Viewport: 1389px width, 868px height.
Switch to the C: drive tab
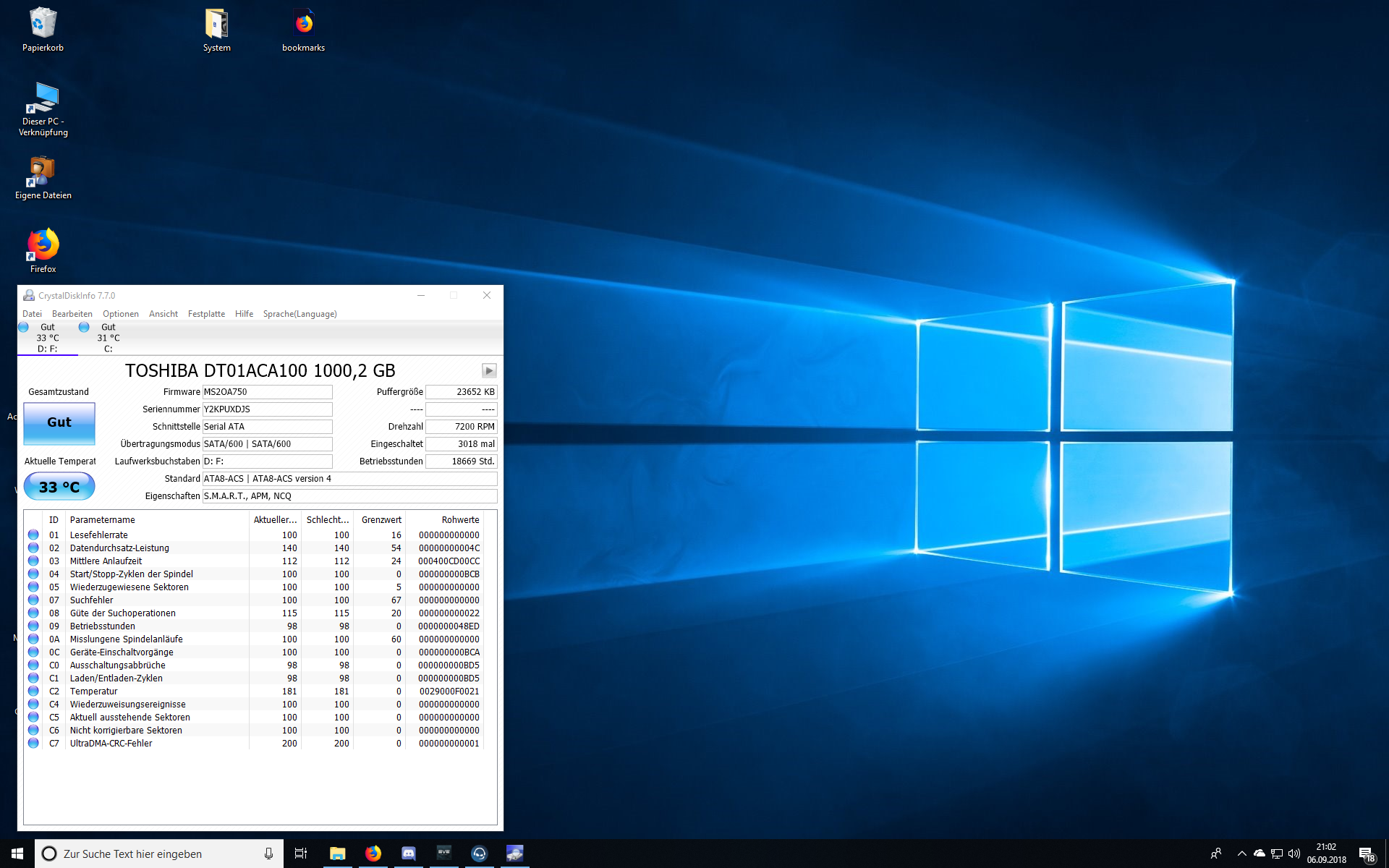click(x=107, y=338)
